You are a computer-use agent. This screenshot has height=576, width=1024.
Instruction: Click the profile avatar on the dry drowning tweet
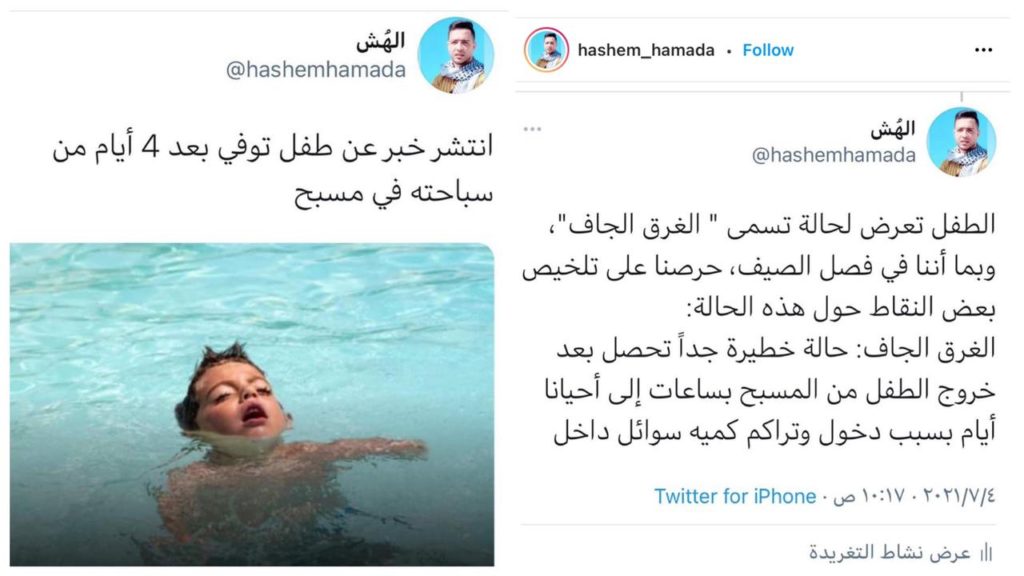click(961, 142)
